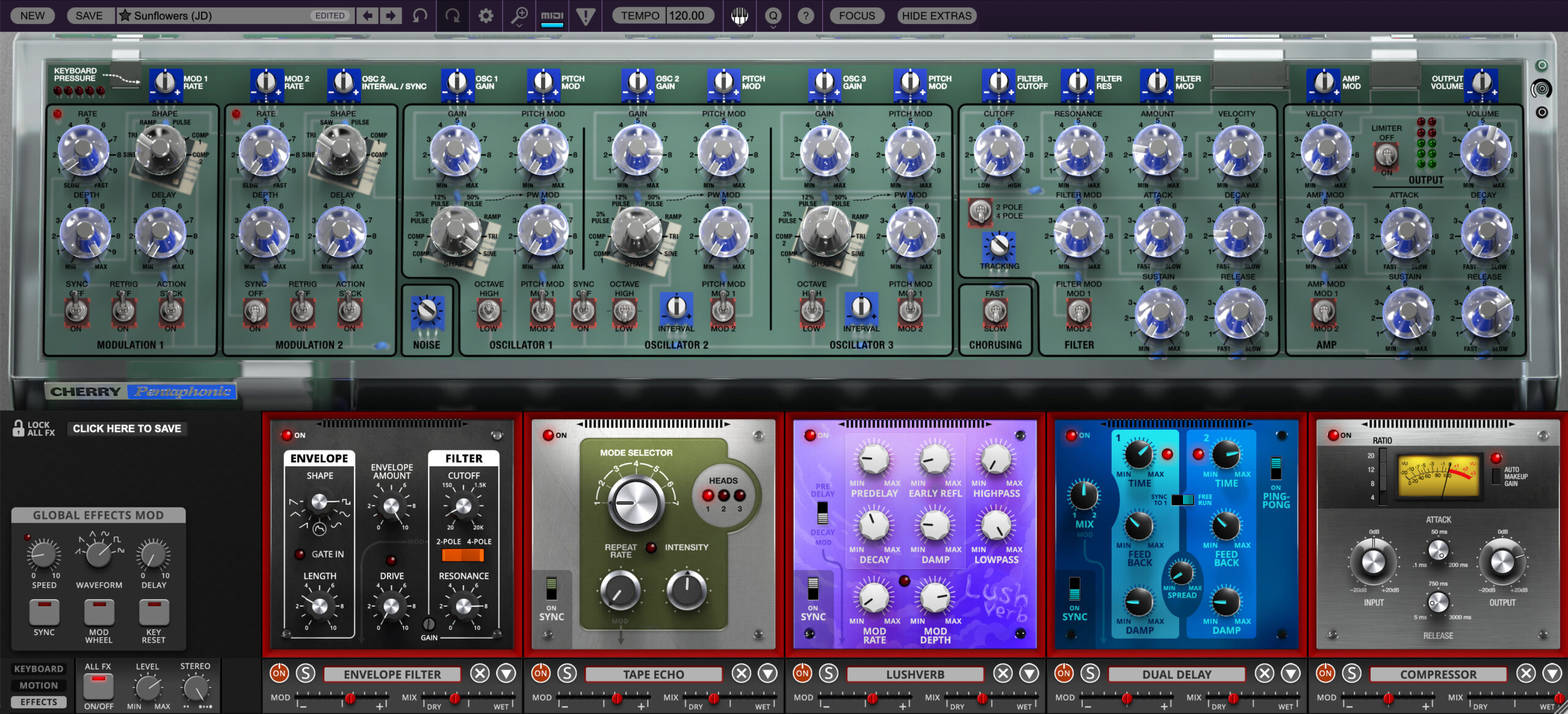Flip the 2 Pole 4 Pole switch

[x=980, y=211]
